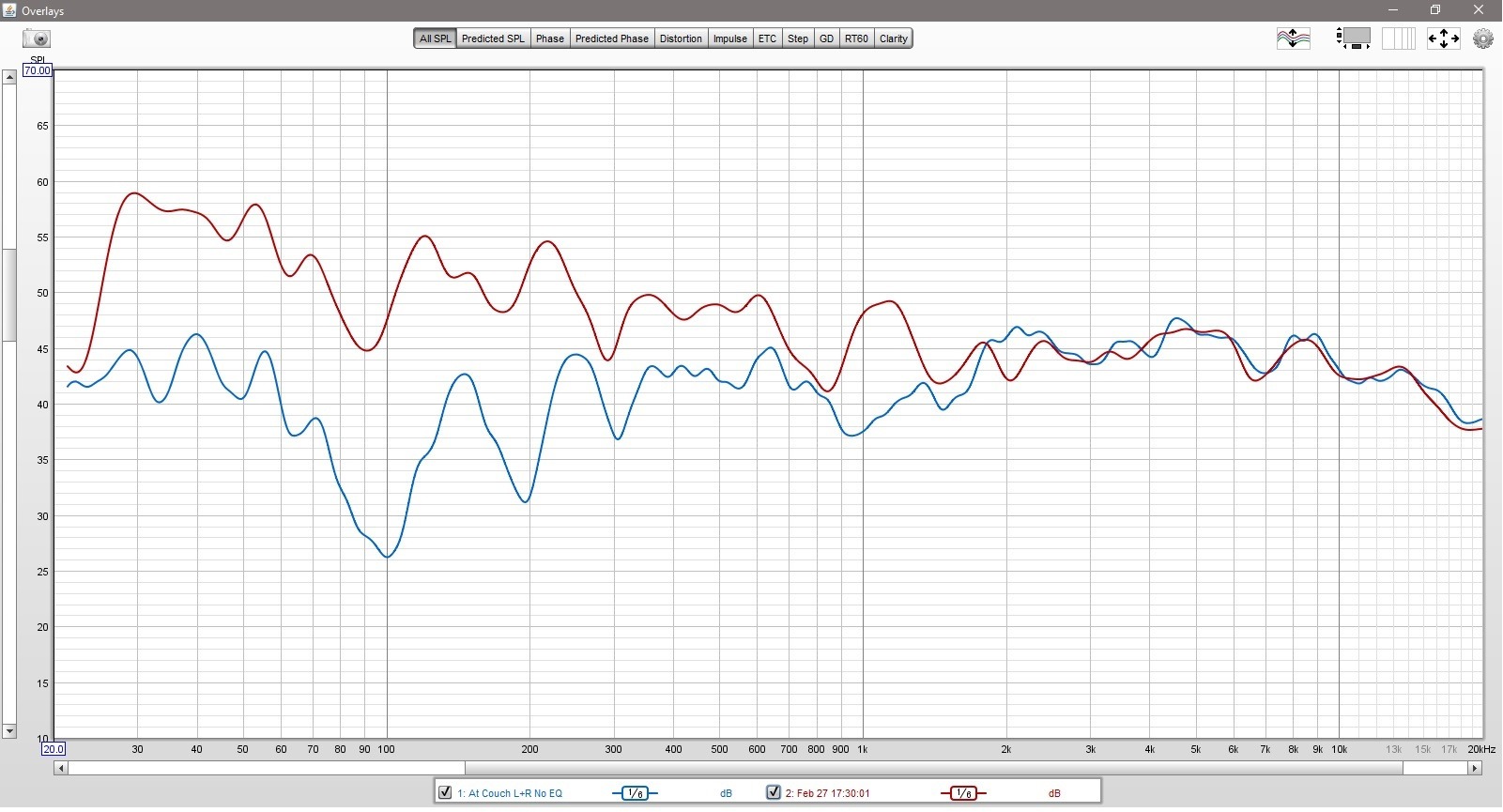Open the Distortion tab

[681, 38]
